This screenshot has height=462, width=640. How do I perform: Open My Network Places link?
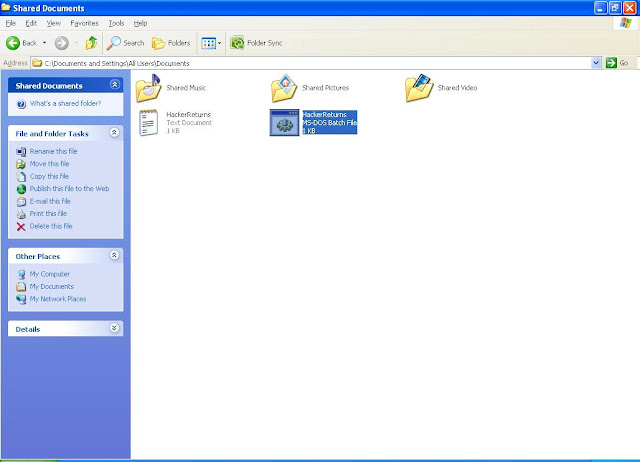point(58,299)
